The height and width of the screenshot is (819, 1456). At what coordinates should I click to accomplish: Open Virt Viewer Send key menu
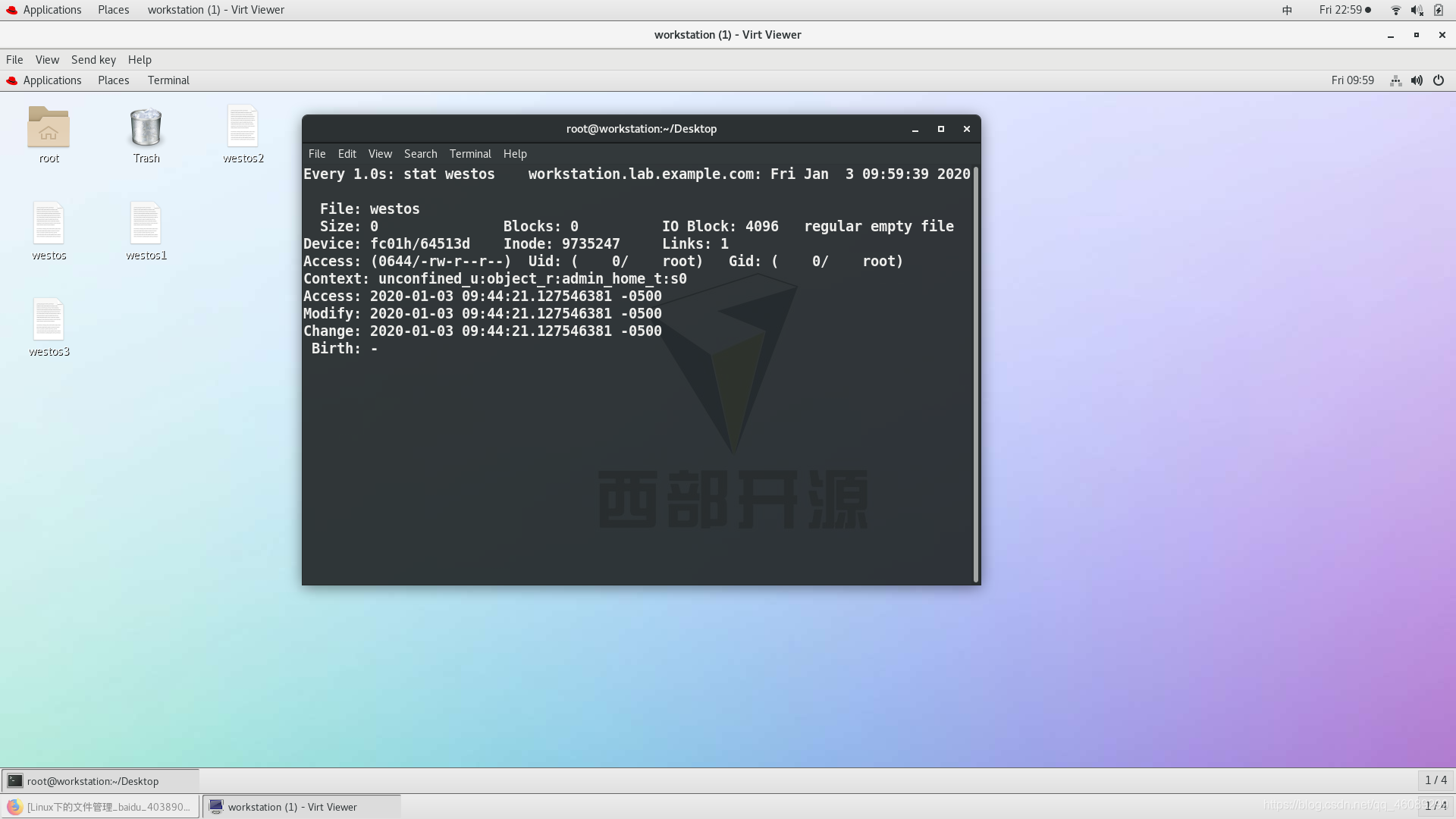(x=93, y=60)
